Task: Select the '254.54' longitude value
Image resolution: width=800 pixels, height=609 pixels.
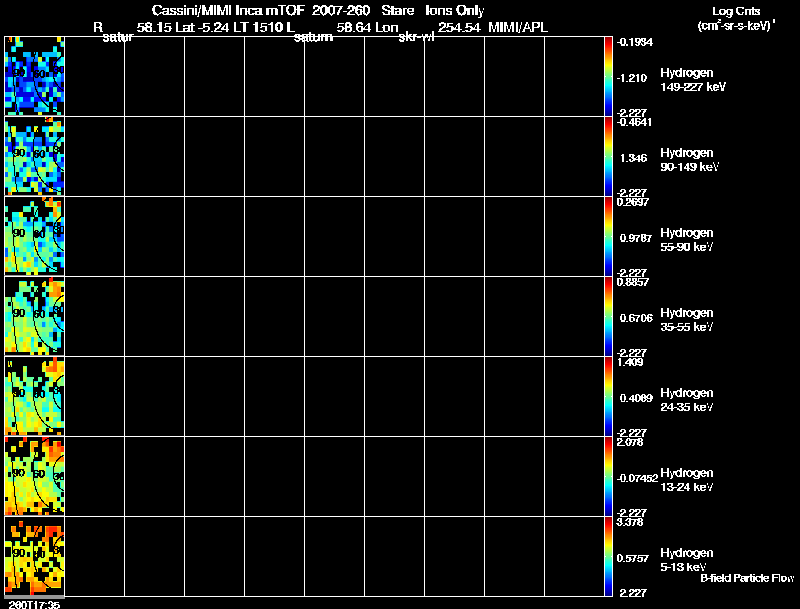Action: [459, 28]
